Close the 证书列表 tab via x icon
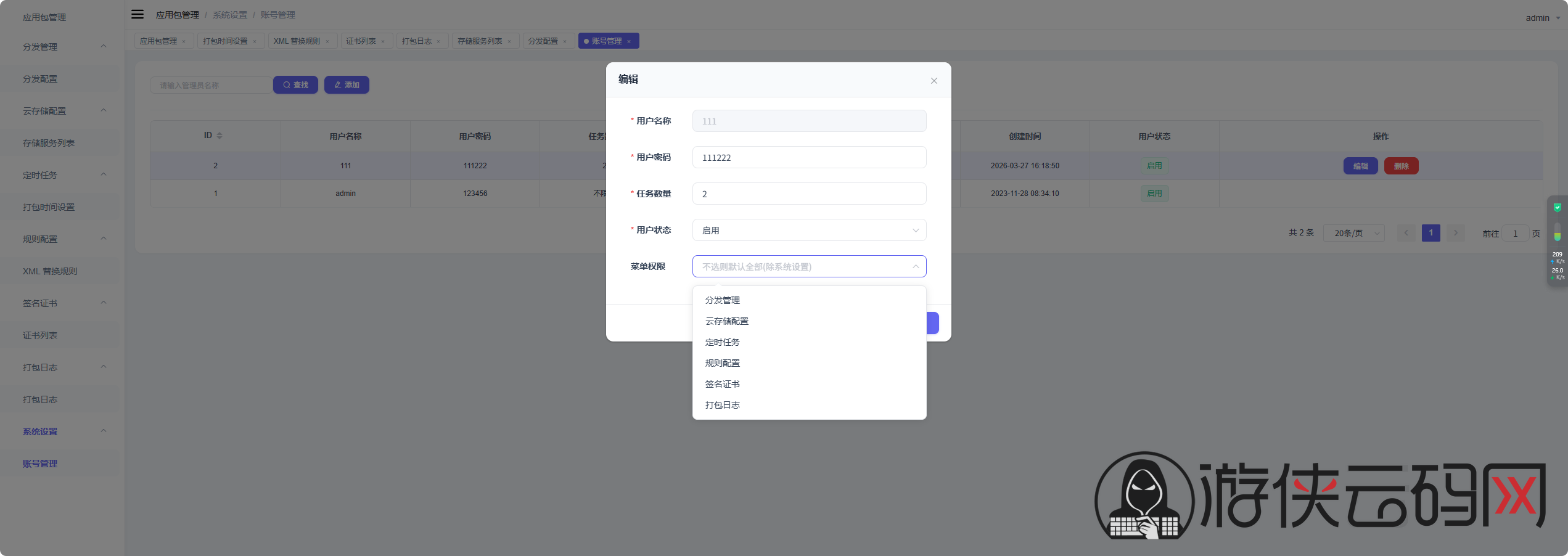 [383, 41]
